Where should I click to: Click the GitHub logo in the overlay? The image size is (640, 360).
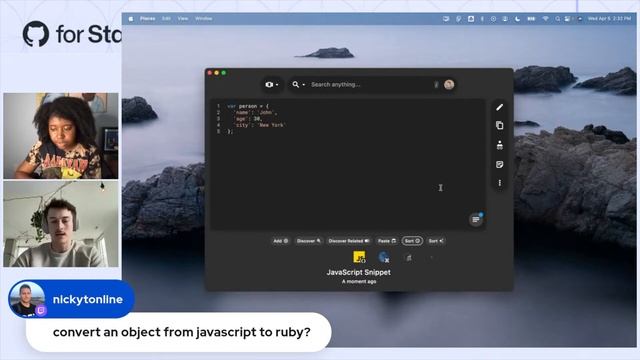36,34
